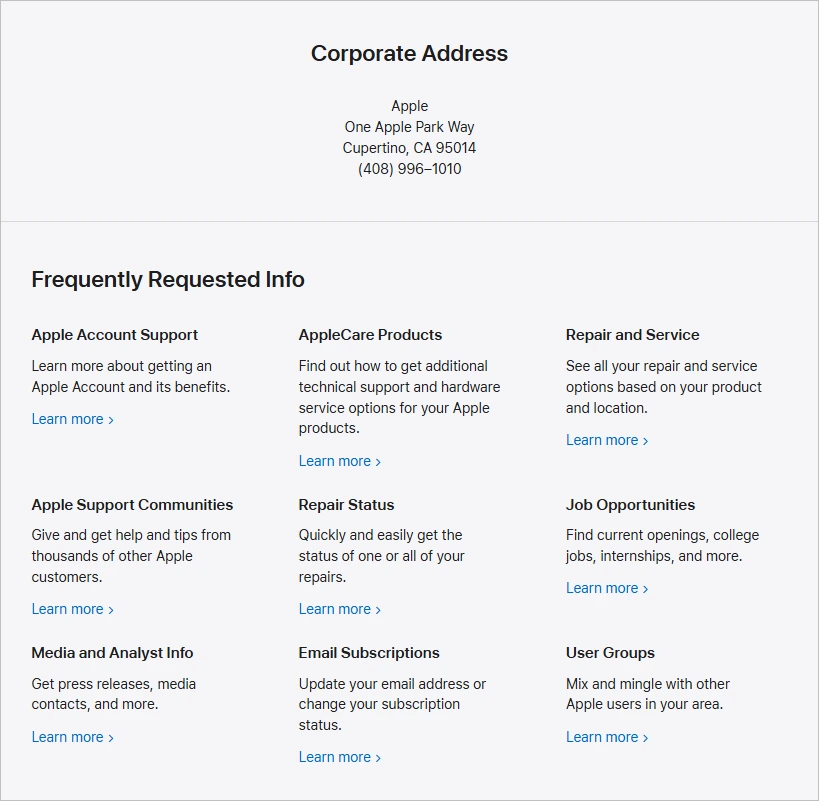
Task: Click the Email Subscriptions title
Action: [369, 653]
